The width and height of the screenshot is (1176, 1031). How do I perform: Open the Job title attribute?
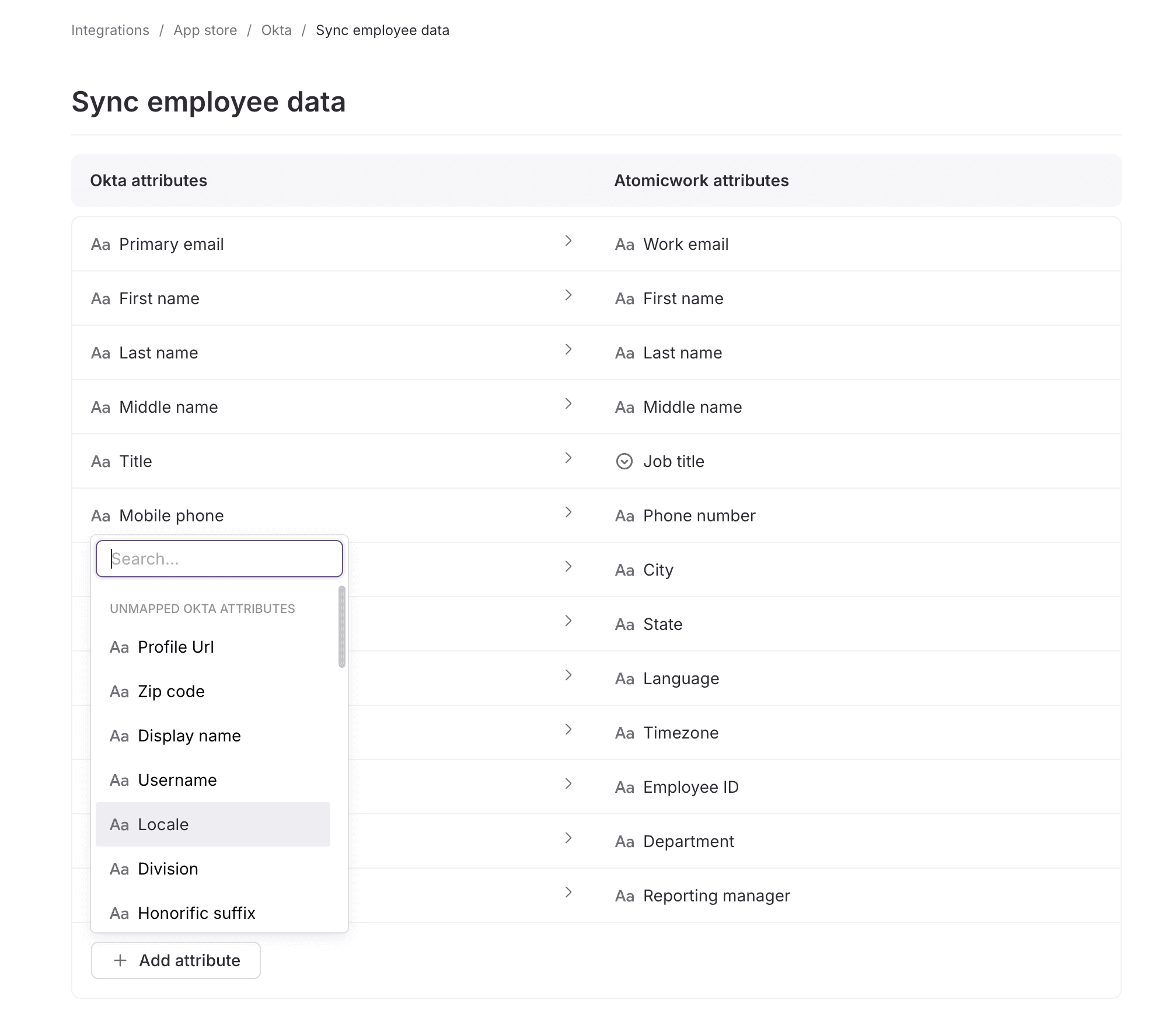pos(674,461)
